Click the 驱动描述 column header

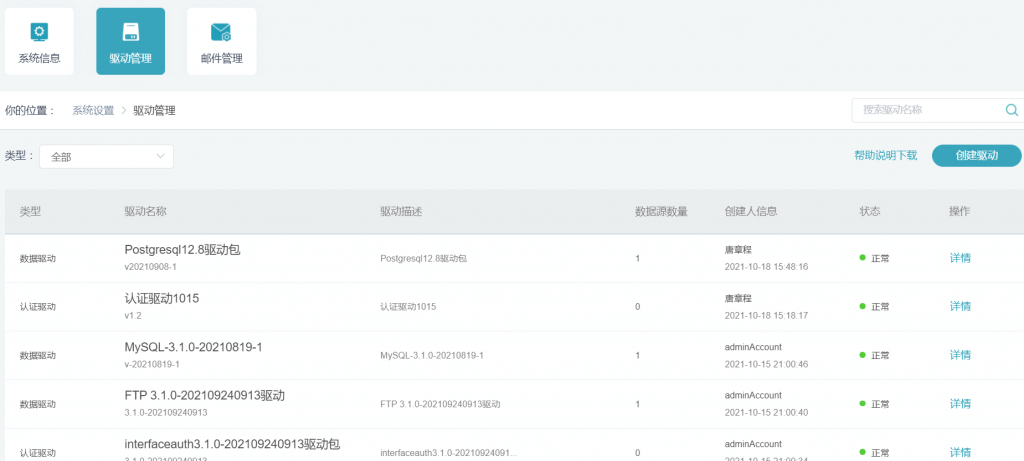pyautogui.click(x=401, y=212)
